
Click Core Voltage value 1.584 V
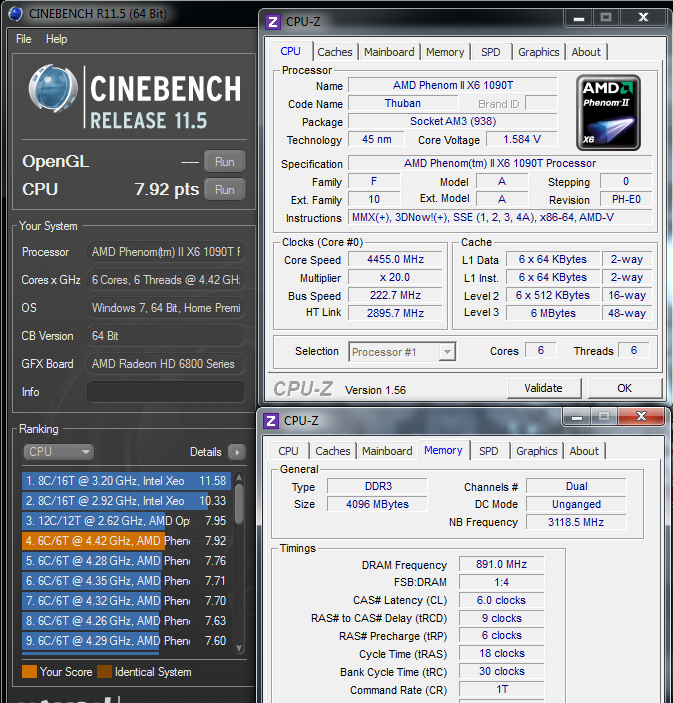[x=522, y=139]
